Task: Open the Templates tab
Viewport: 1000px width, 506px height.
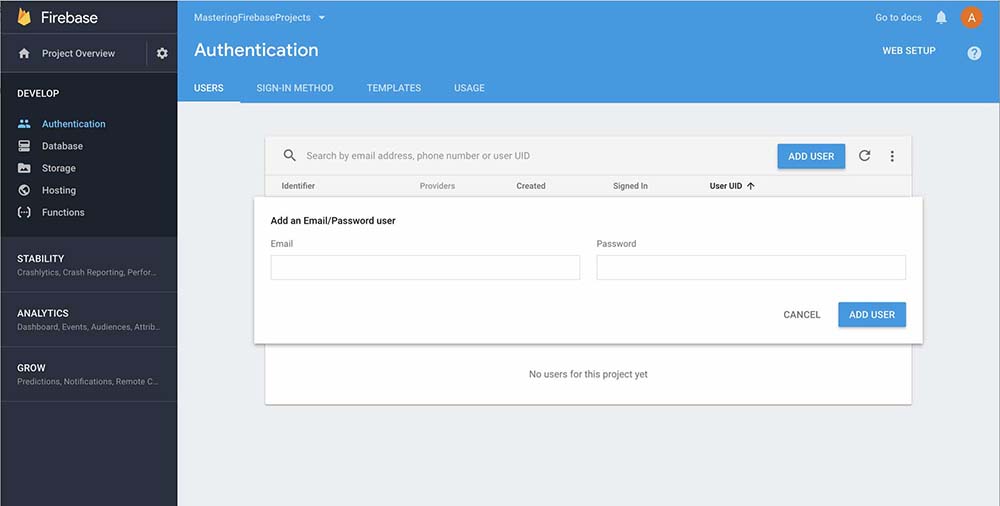Action: 394,88
